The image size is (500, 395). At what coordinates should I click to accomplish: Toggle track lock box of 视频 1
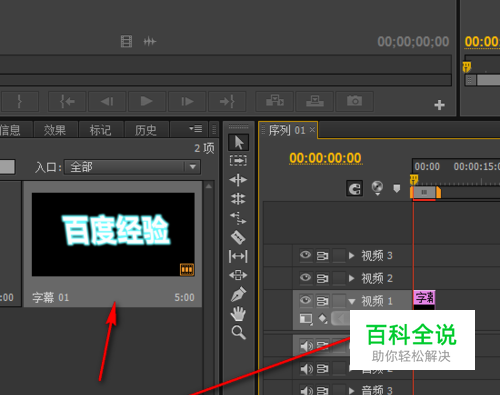(339, 301)
